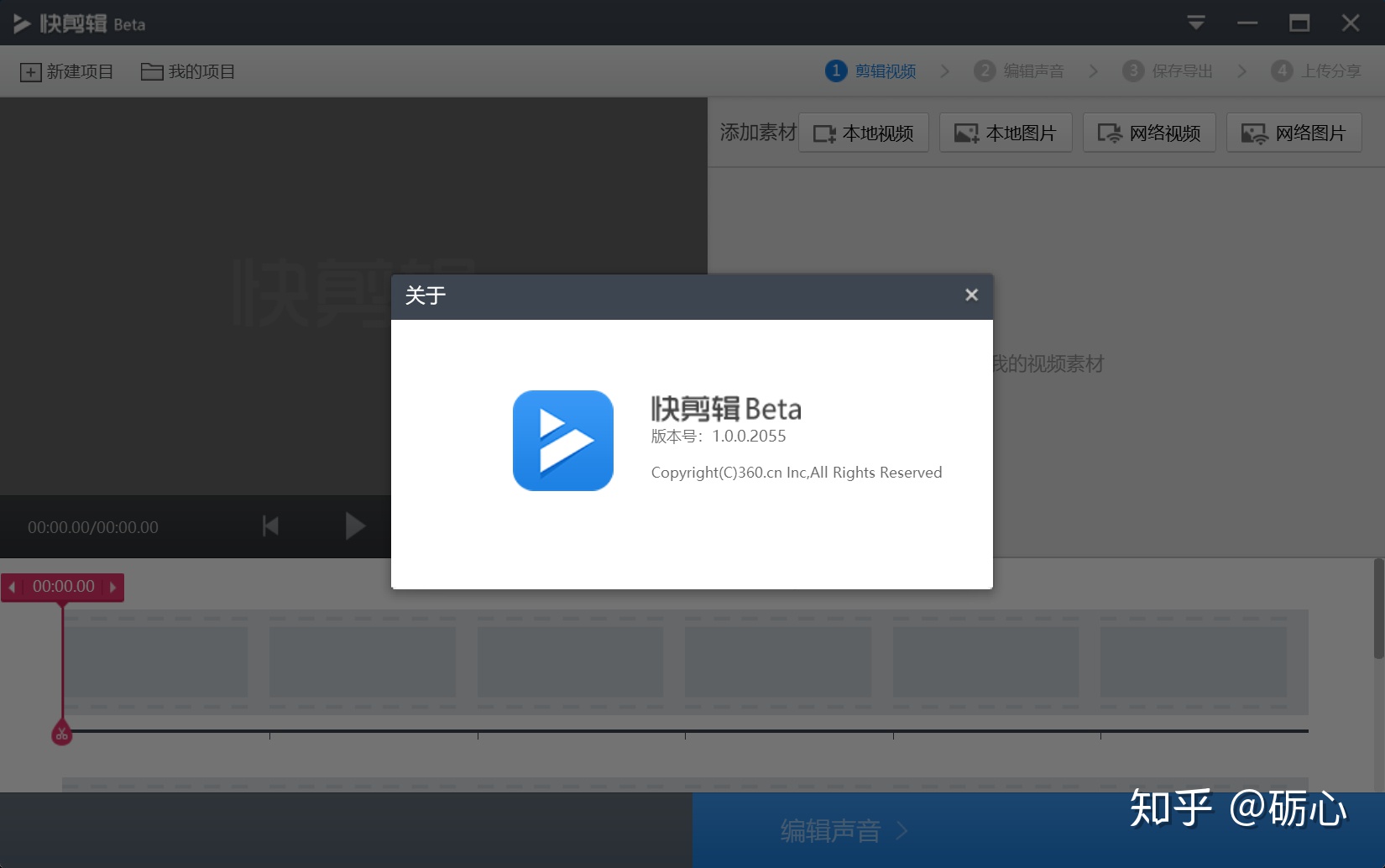This screenshot has width=1385, height=868.
Task: Jump to the start of the preview
Action: 270,526
